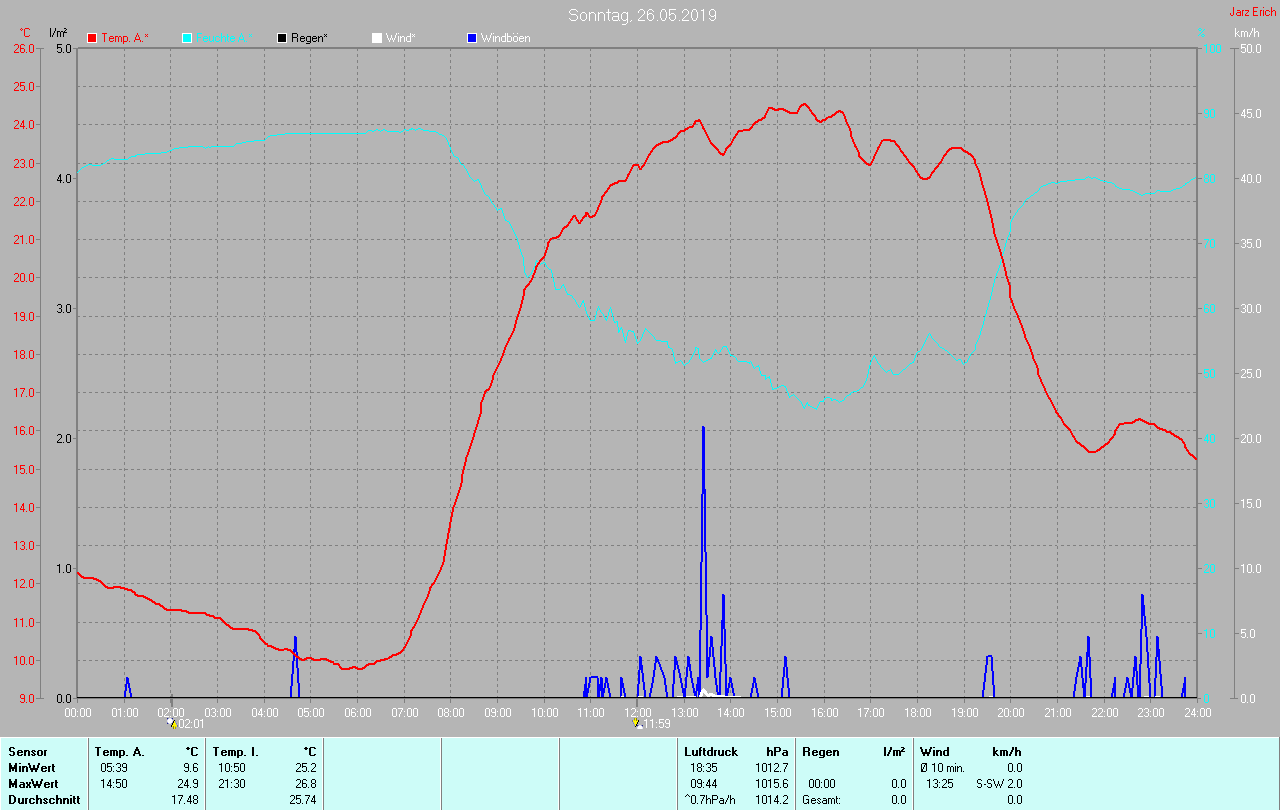Click the 'km/h' axis unit label
The image size is (1280, 810).
[x=1246, y=33]
